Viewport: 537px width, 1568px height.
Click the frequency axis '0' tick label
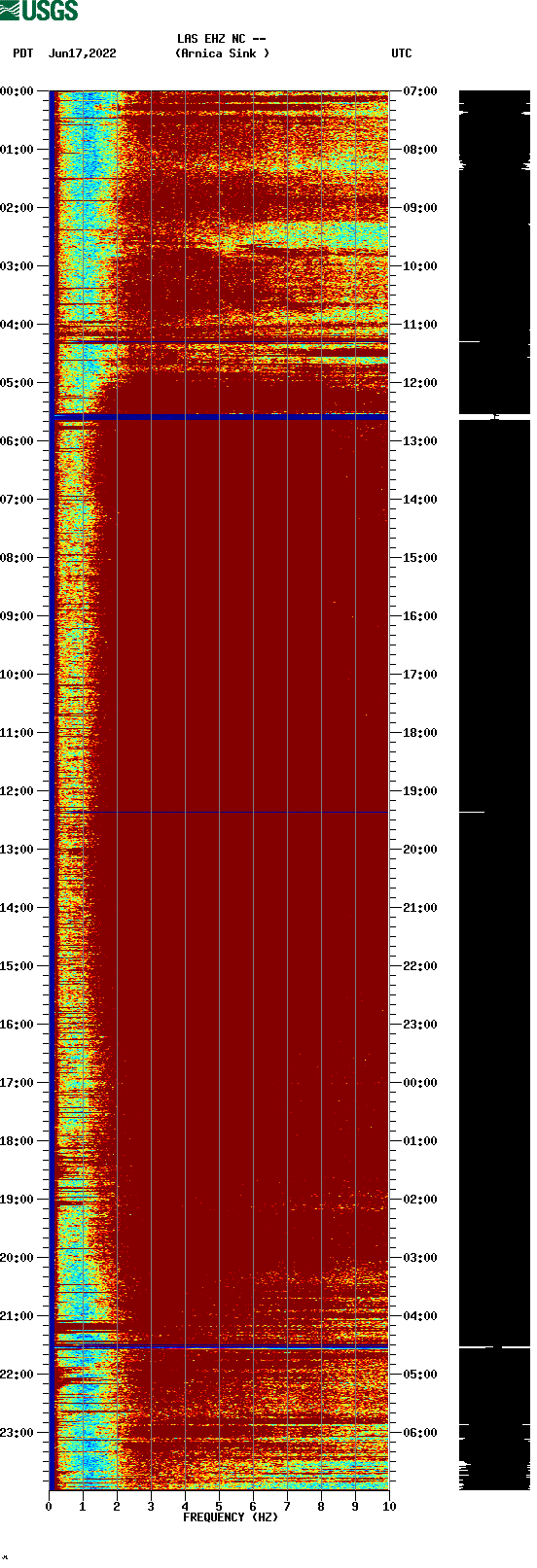49,1507
